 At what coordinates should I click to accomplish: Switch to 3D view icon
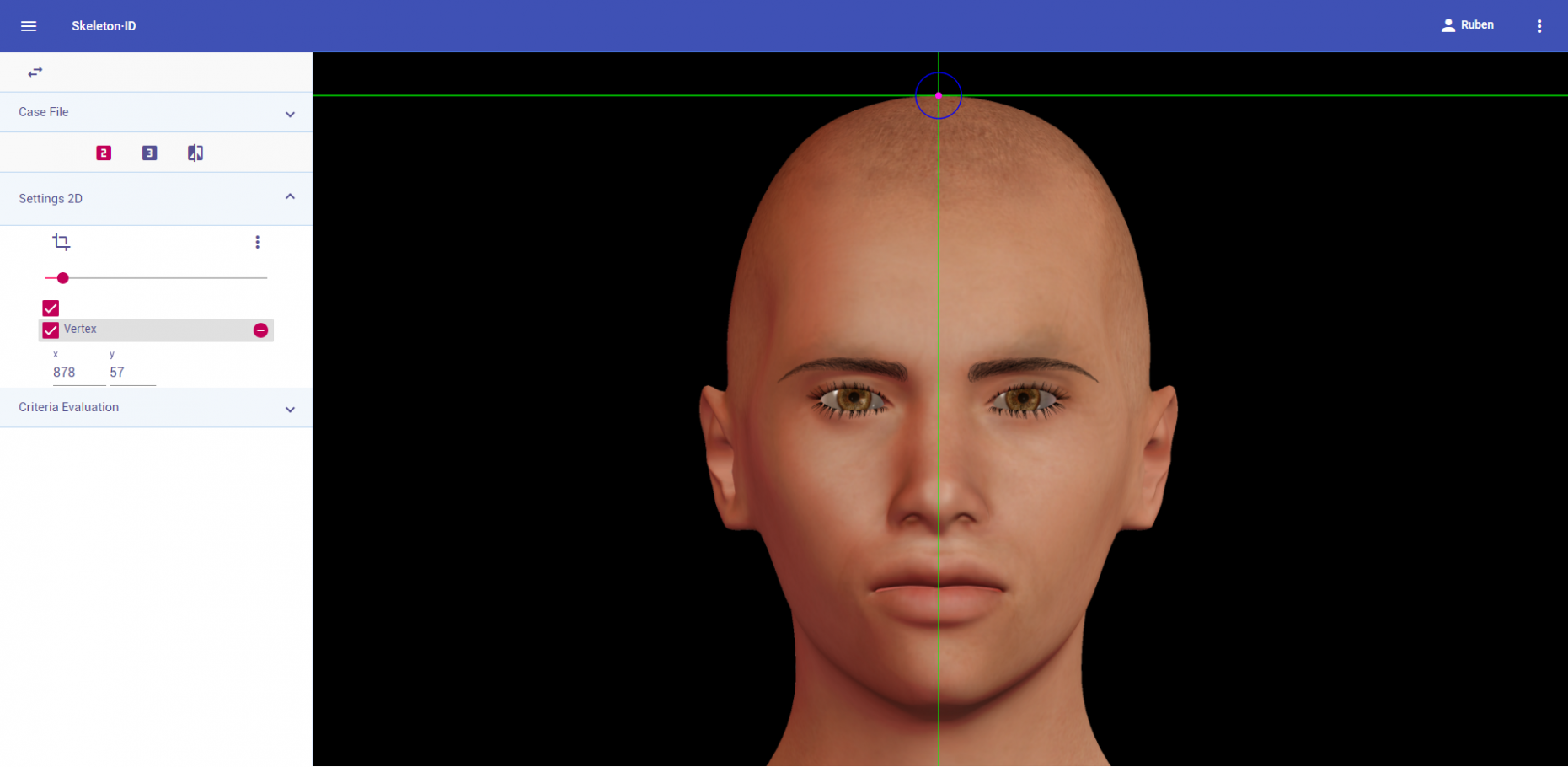pos(149,153)
